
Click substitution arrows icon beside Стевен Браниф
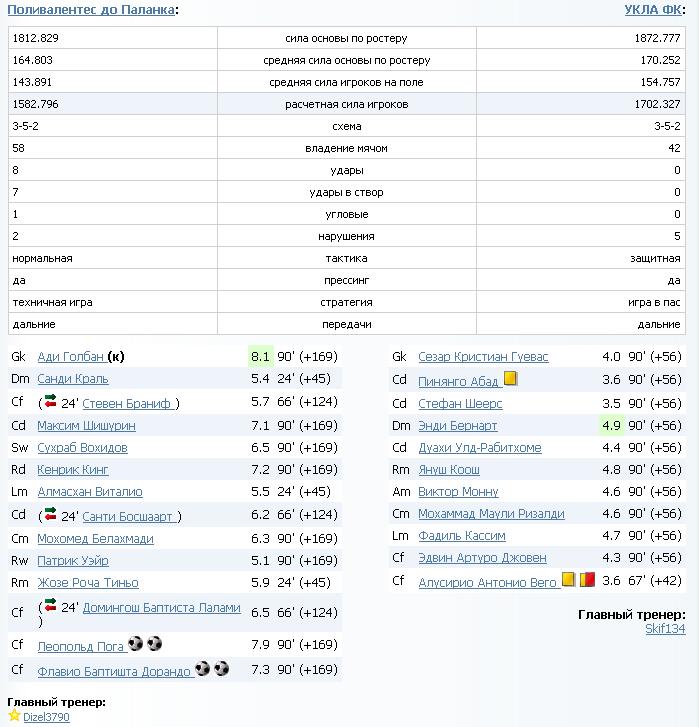pos(50,402)
